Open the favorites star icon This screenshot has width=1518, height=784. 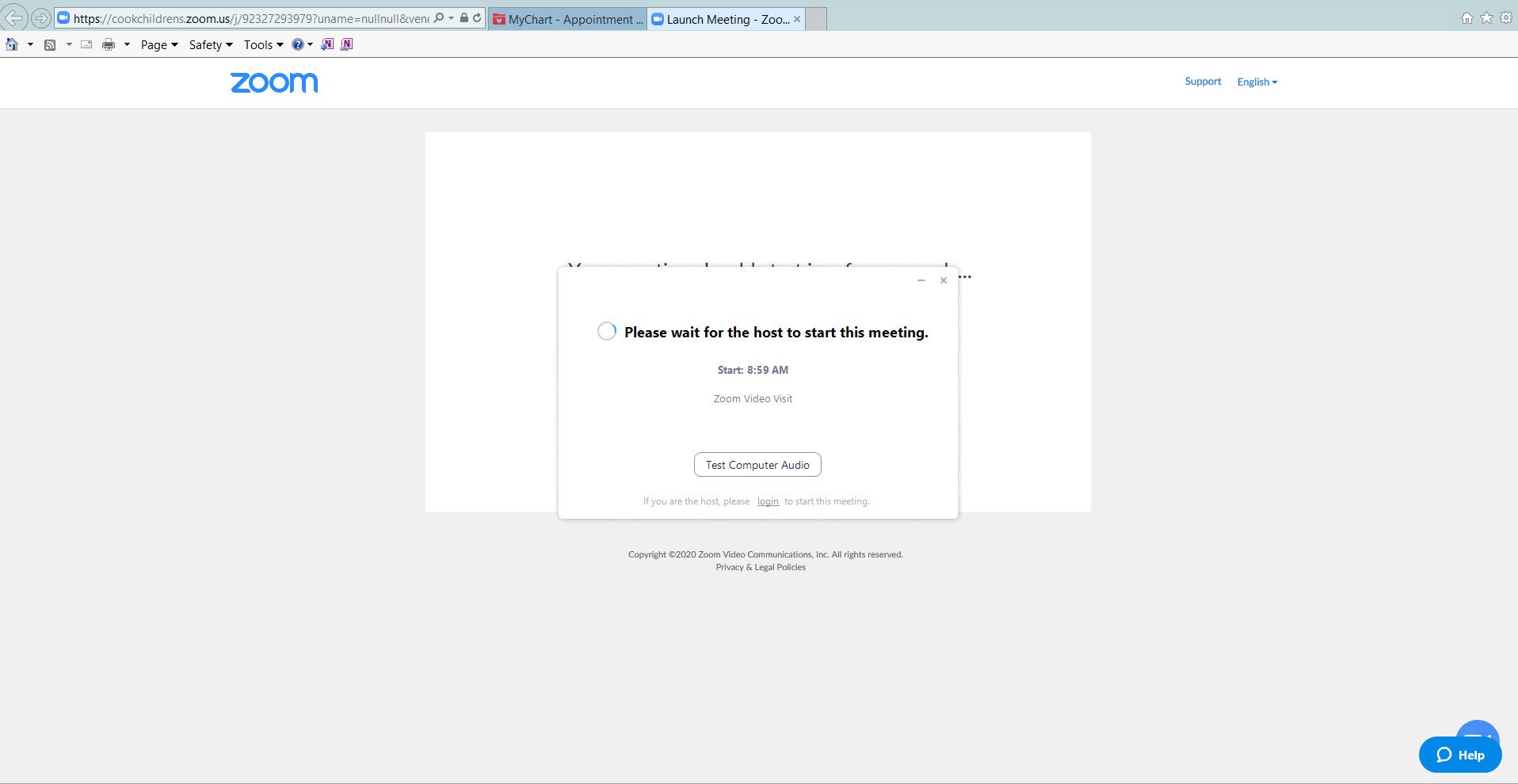[1486, 17]
